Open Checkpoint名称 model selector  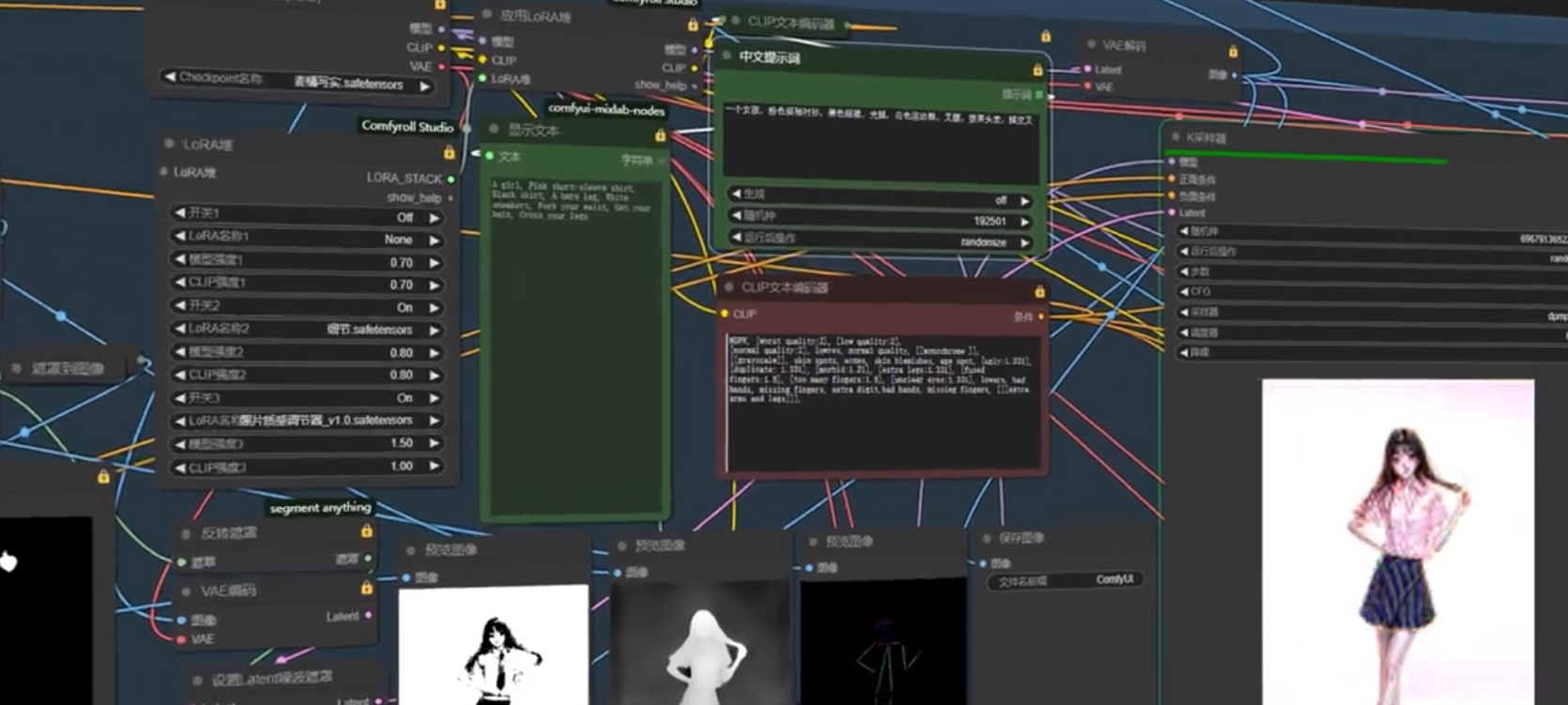coord(297,82)
